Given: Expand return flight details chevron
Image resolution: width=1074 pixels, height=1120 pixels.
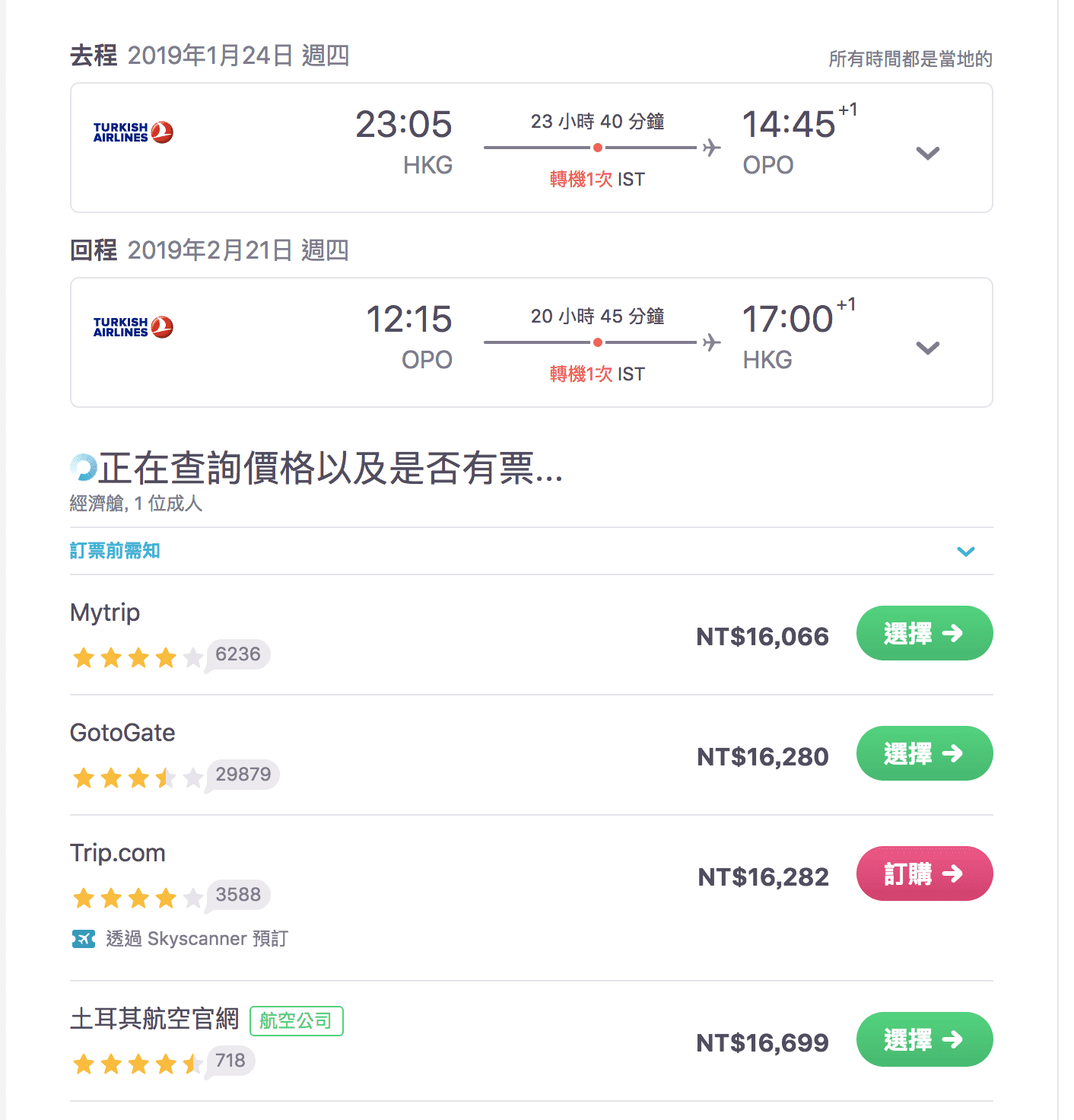Looking at the screenshot, I should 928,348.
